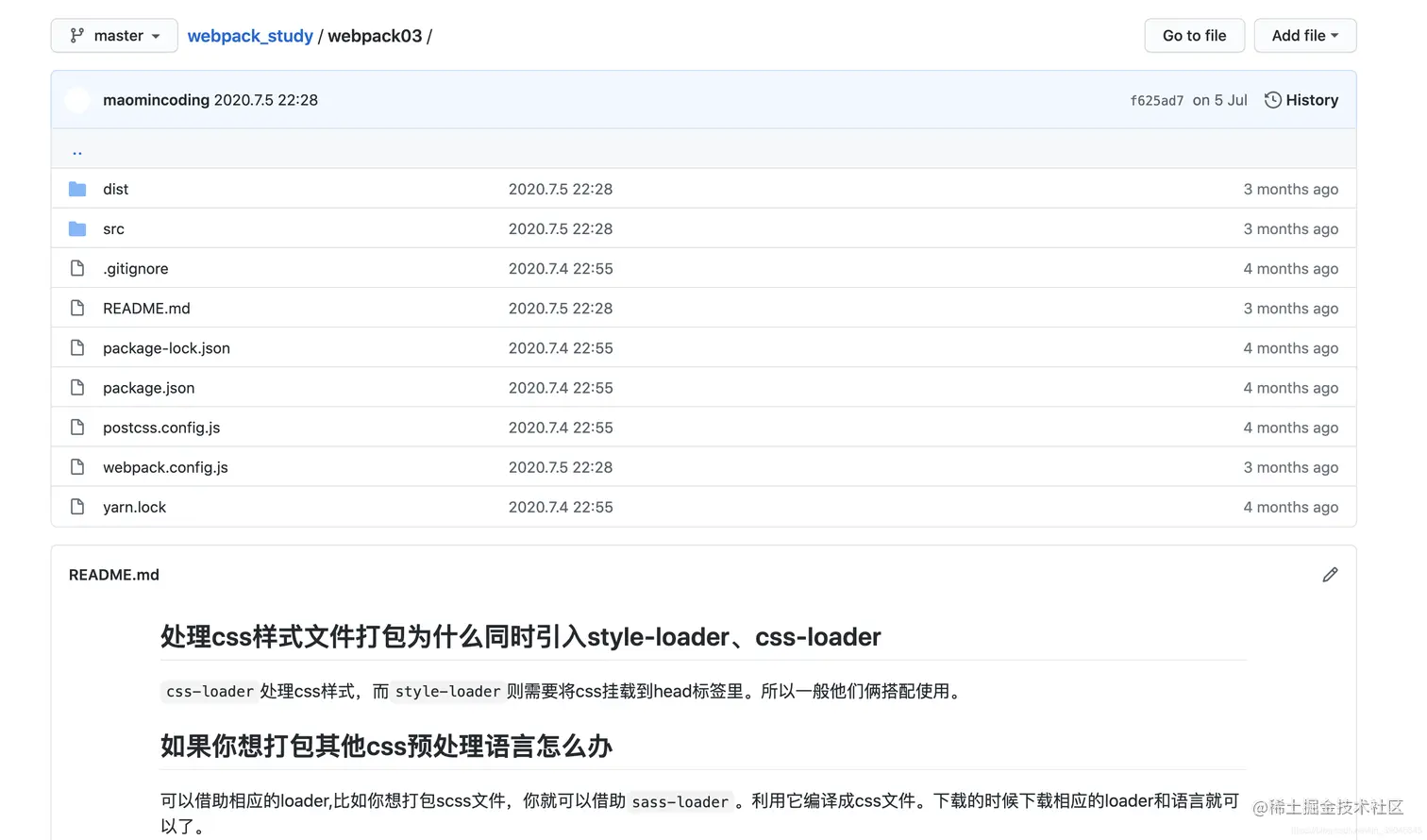Click '4 months ago' in yarn.lock row
This screenshot has width=1427, height=840.
tap(1291, 507)
